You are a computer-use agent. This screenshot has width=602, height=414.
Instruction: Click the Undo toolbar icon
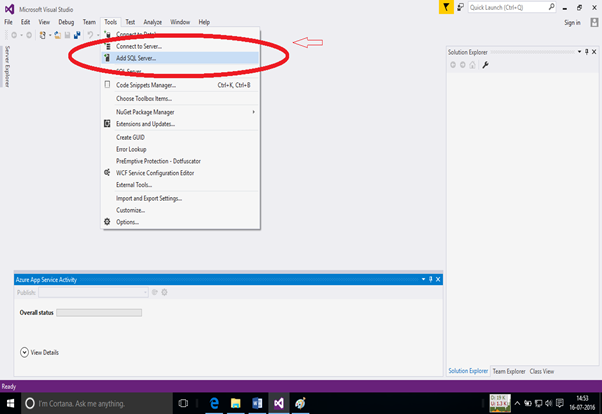coord(90,35)
